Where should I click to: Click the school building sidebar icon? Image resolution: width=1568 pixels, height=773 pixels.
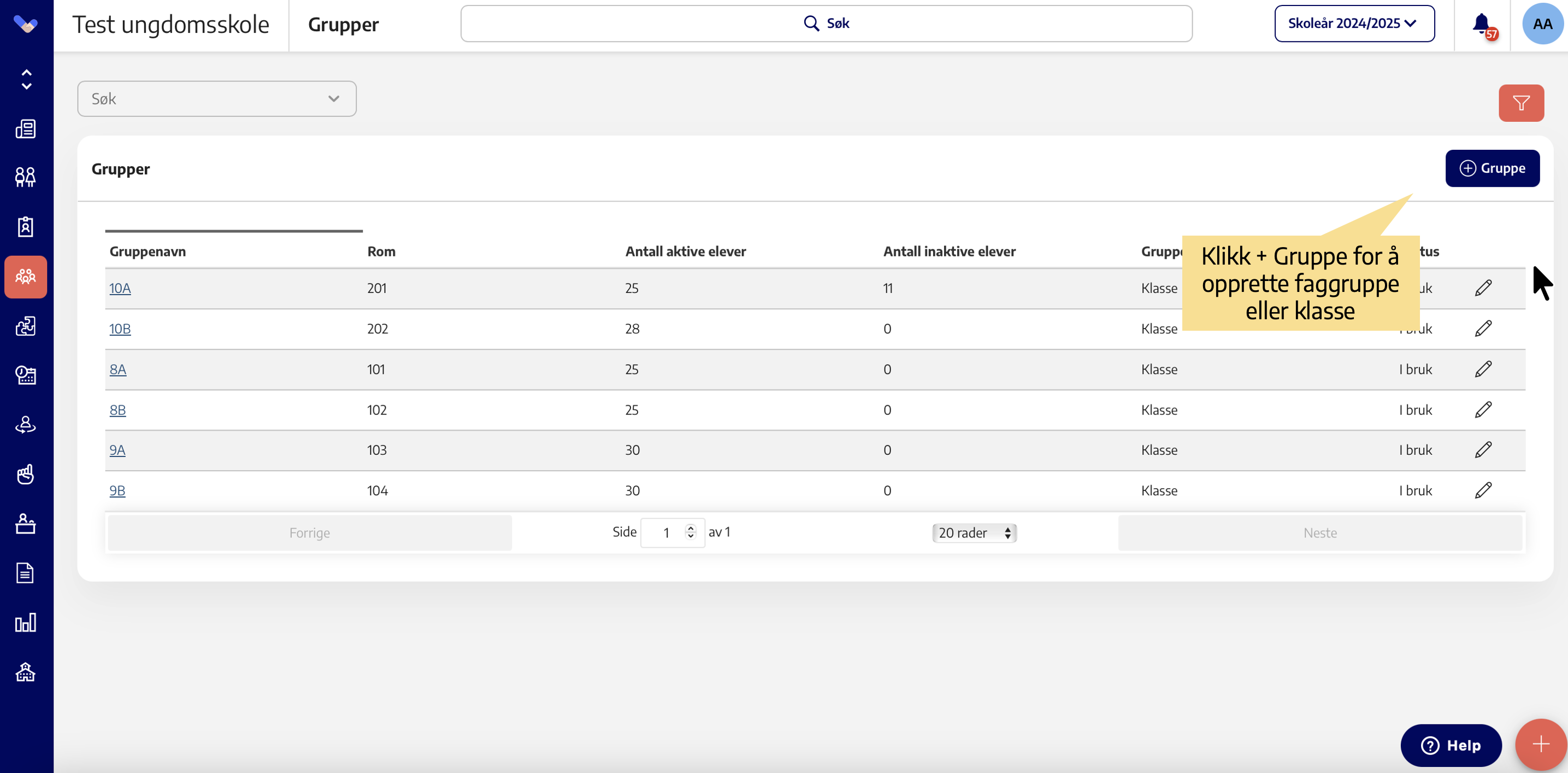pos(26,672)
